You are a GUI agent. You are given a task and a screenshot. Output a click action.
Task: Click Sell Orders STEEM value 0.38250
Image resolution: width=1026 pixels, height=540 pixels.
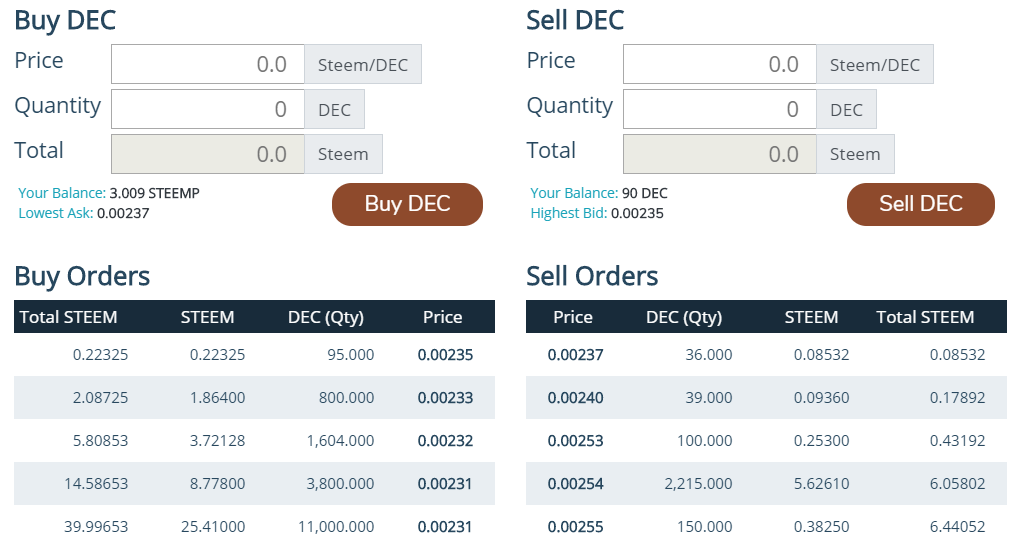821,527
